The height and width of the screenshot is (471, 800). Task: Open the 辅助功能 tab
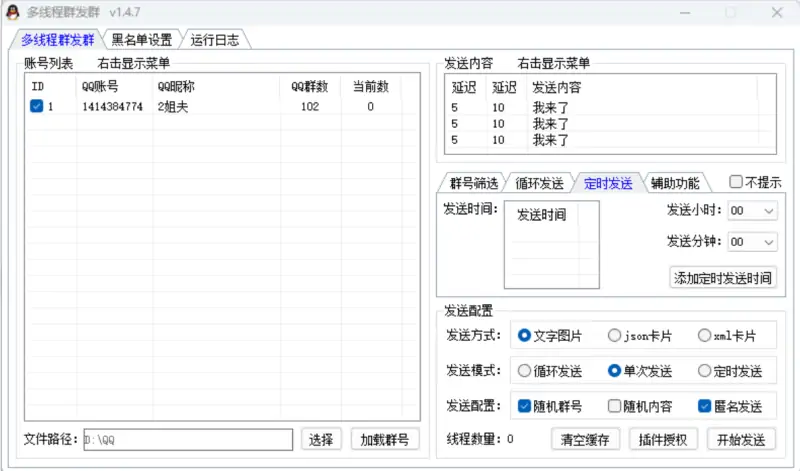[x=675, y=183]
